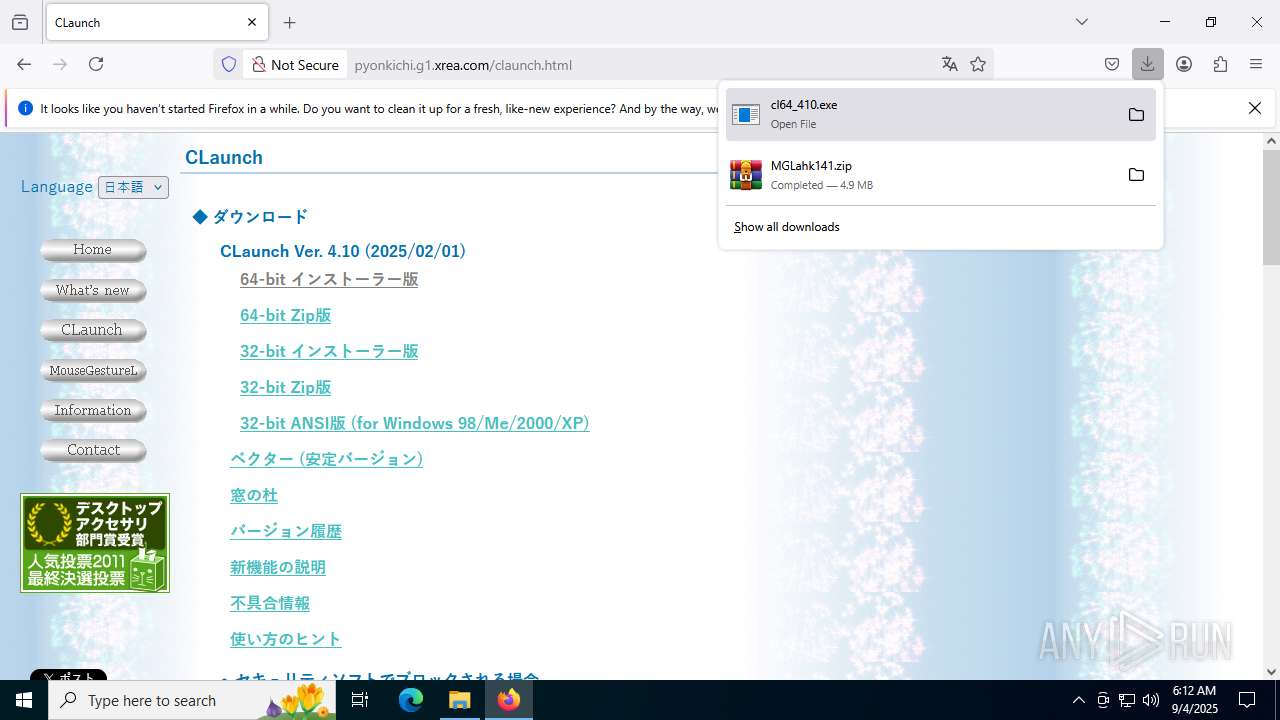Select the CLaunch browser tab
The image size is (1280, 720).
(x=156, y=22)
